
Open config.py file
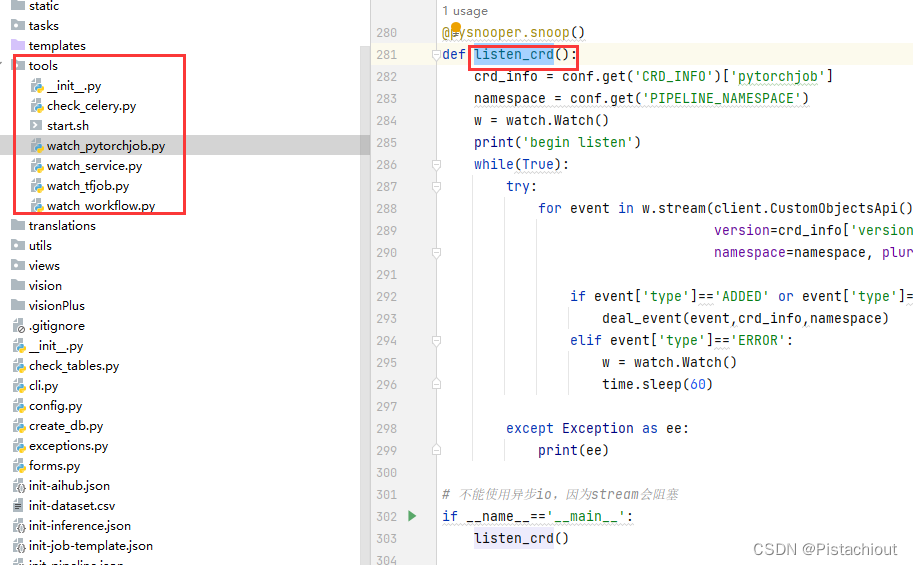55,406
